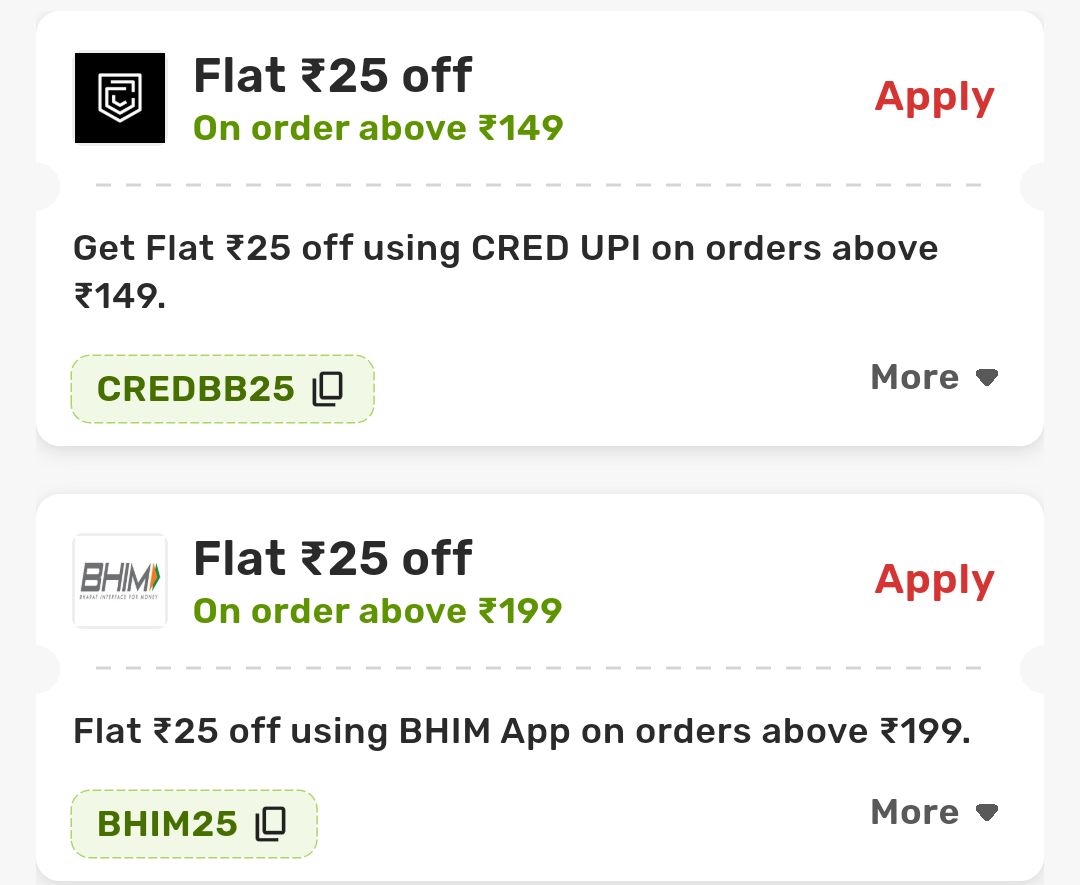
Task: Click down arrow beside More in BHIM offer
Action: pyautogui.click(x=987, y=812)
